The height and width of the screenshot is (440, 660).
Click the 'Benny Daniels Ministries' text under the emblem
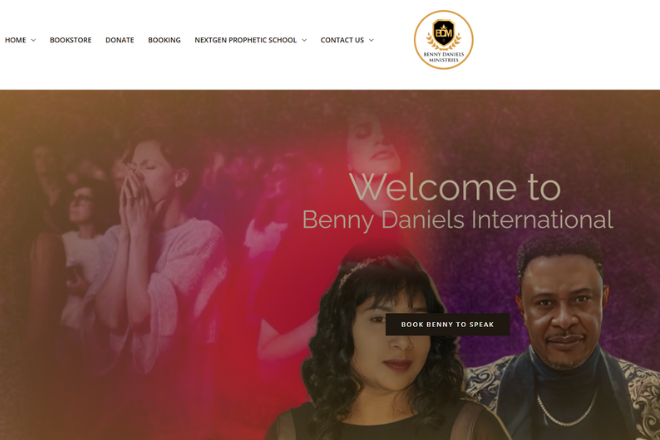tap(444, 57)
